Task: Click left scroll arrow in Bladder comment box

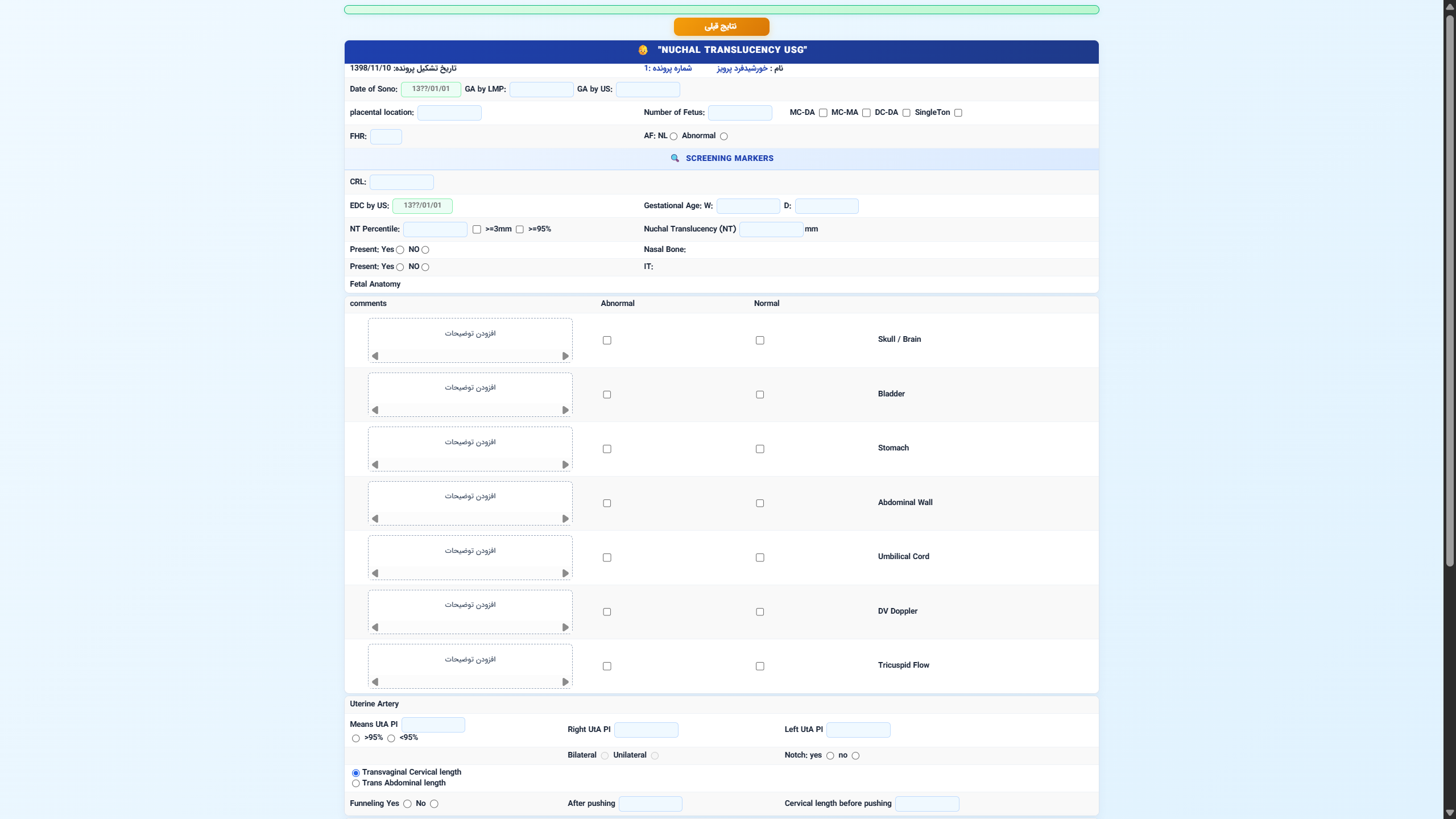Action: coord(375,410)
